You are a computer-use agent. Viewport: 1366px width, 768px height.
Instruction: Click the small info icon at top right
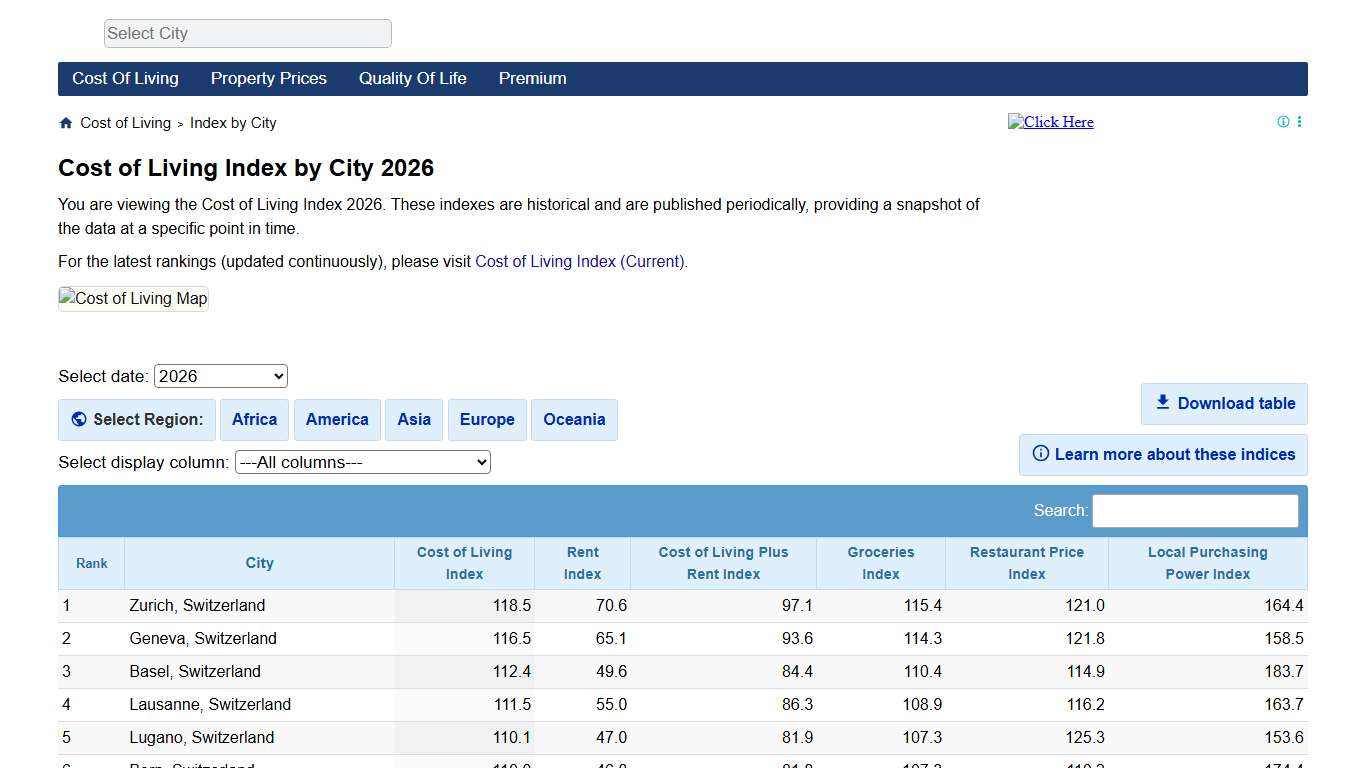tap(1283, 121)
